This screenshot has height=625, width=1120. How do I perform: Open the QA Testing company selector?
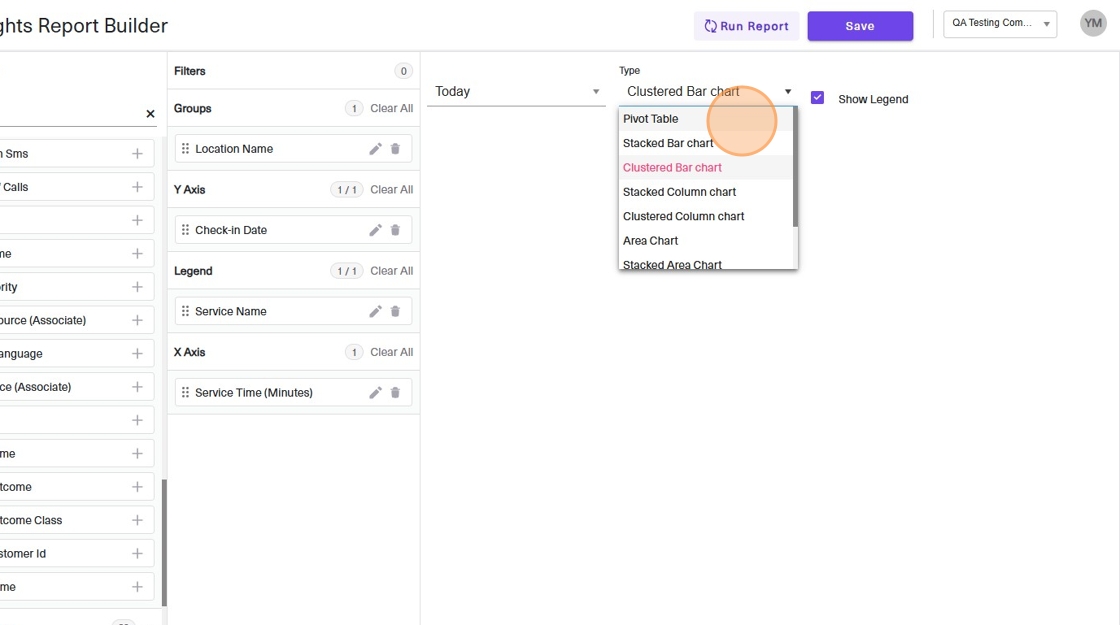tap(1000, 24)
